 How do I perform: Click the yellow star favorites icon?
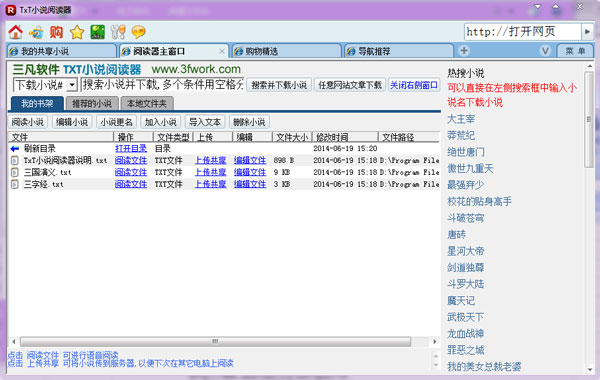point(77,32)
